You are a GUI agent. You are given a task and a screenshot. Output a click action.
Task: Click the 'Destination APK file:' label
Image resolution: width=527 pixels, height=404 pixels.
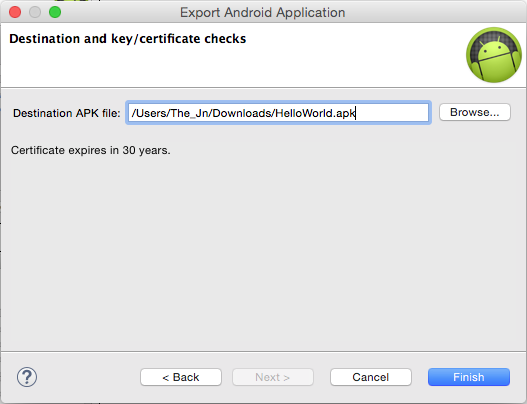(x=67, y=113)
